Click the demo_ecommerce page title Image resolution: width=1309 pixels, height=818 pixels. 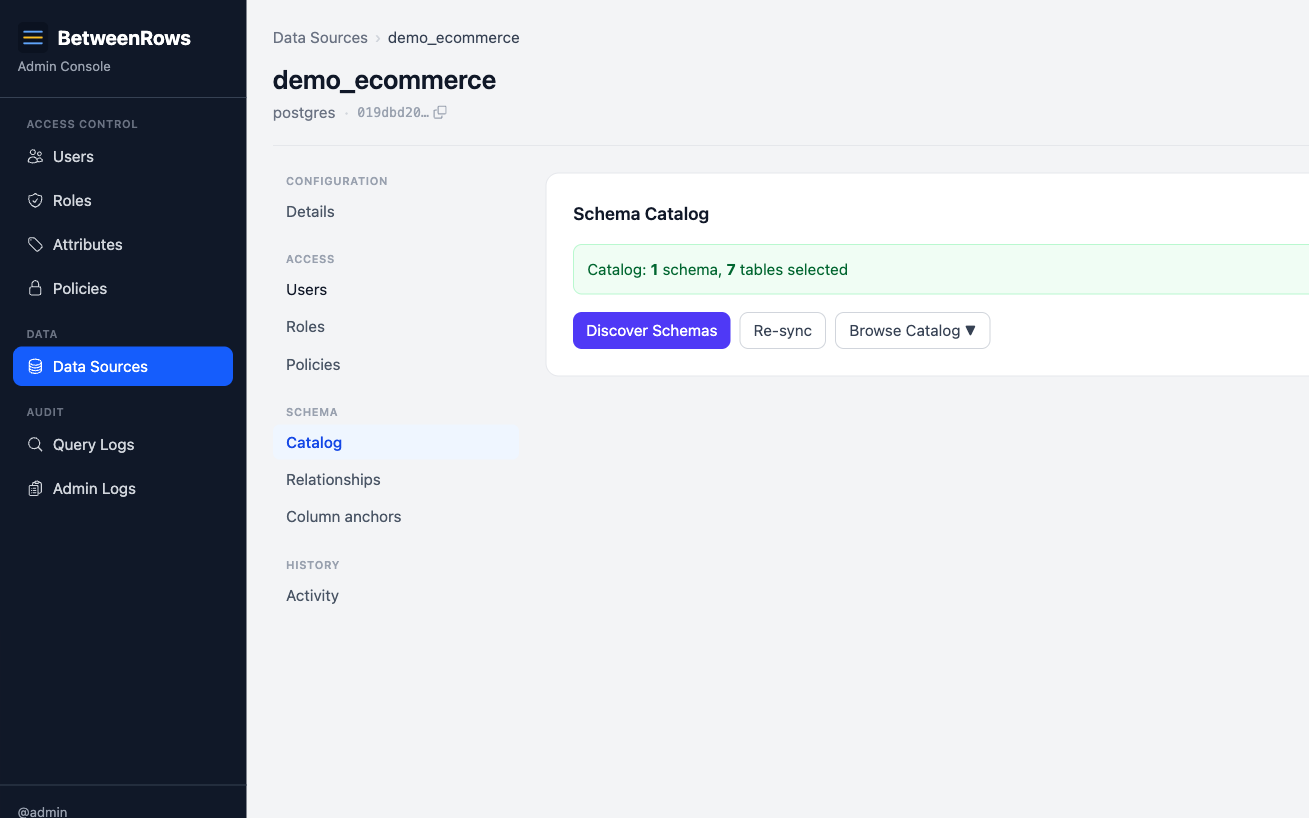(384, 80)
